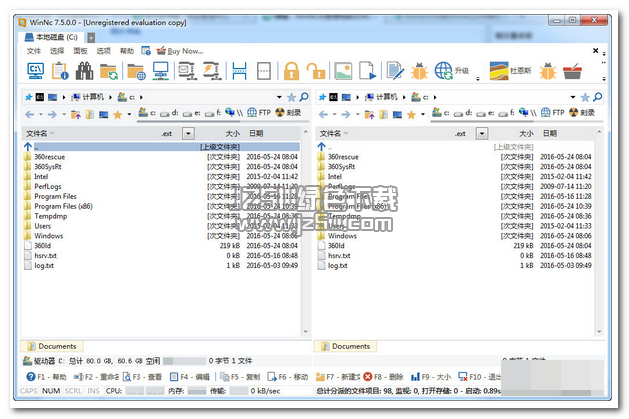Click left panel scrollbar down arrow
629x419 pixels.
tap(306, 332)
